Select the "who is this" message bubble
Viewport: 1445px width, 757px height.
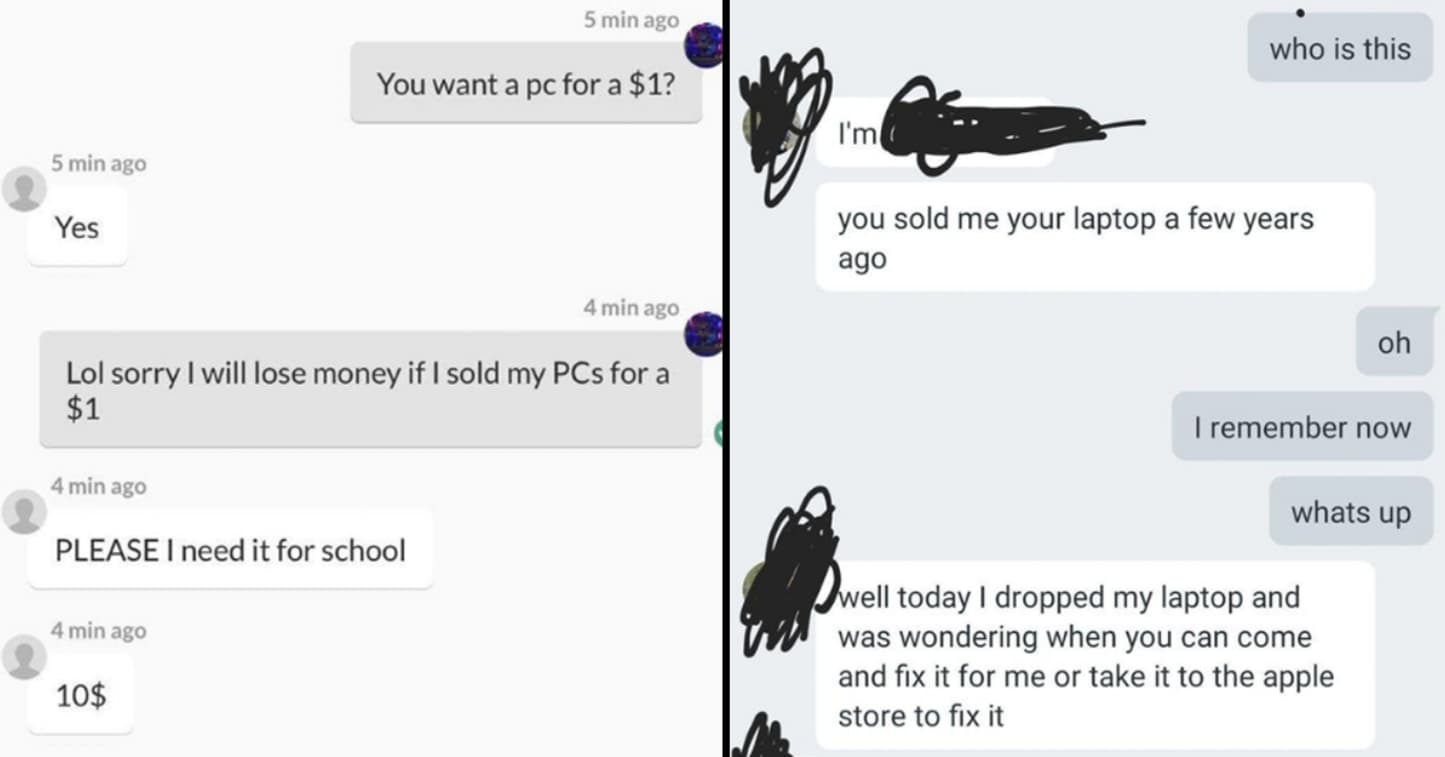point(1340,48)
